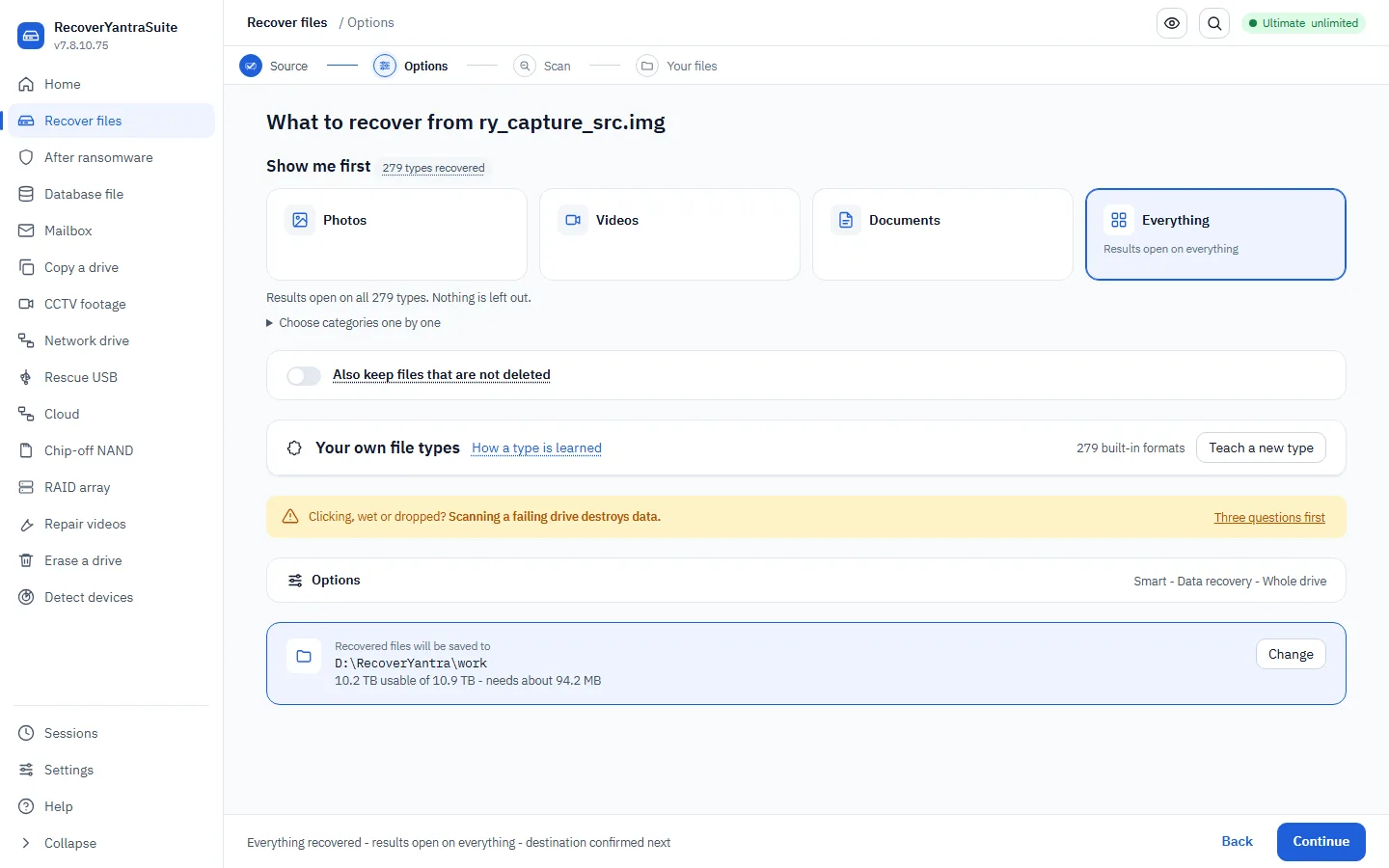1389x868 pixels.
Task: Select the Videos card
Action: coord(669,234)
